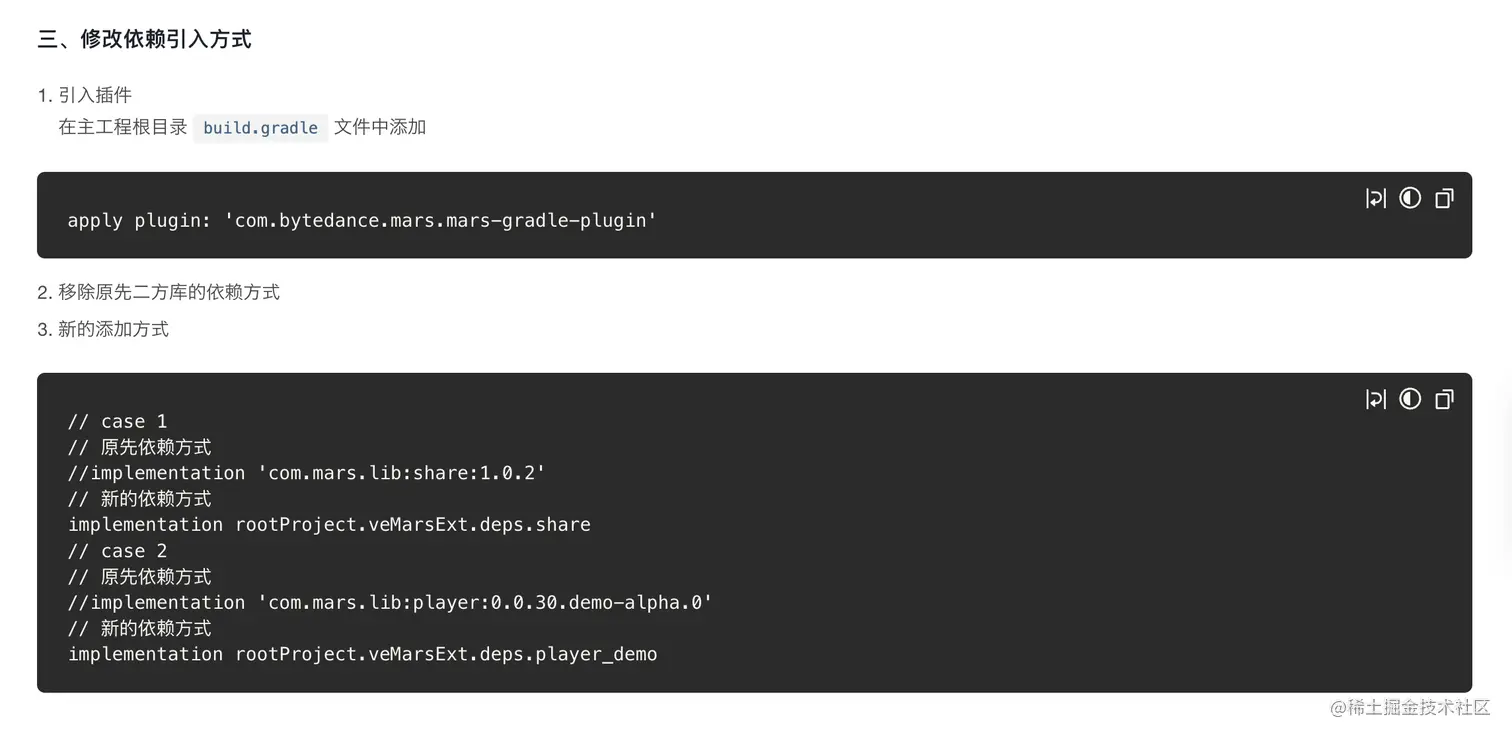Click the 三、修改依赖引入方式 heading
The width and height of the screenshot is (1512, 739).
144,40
